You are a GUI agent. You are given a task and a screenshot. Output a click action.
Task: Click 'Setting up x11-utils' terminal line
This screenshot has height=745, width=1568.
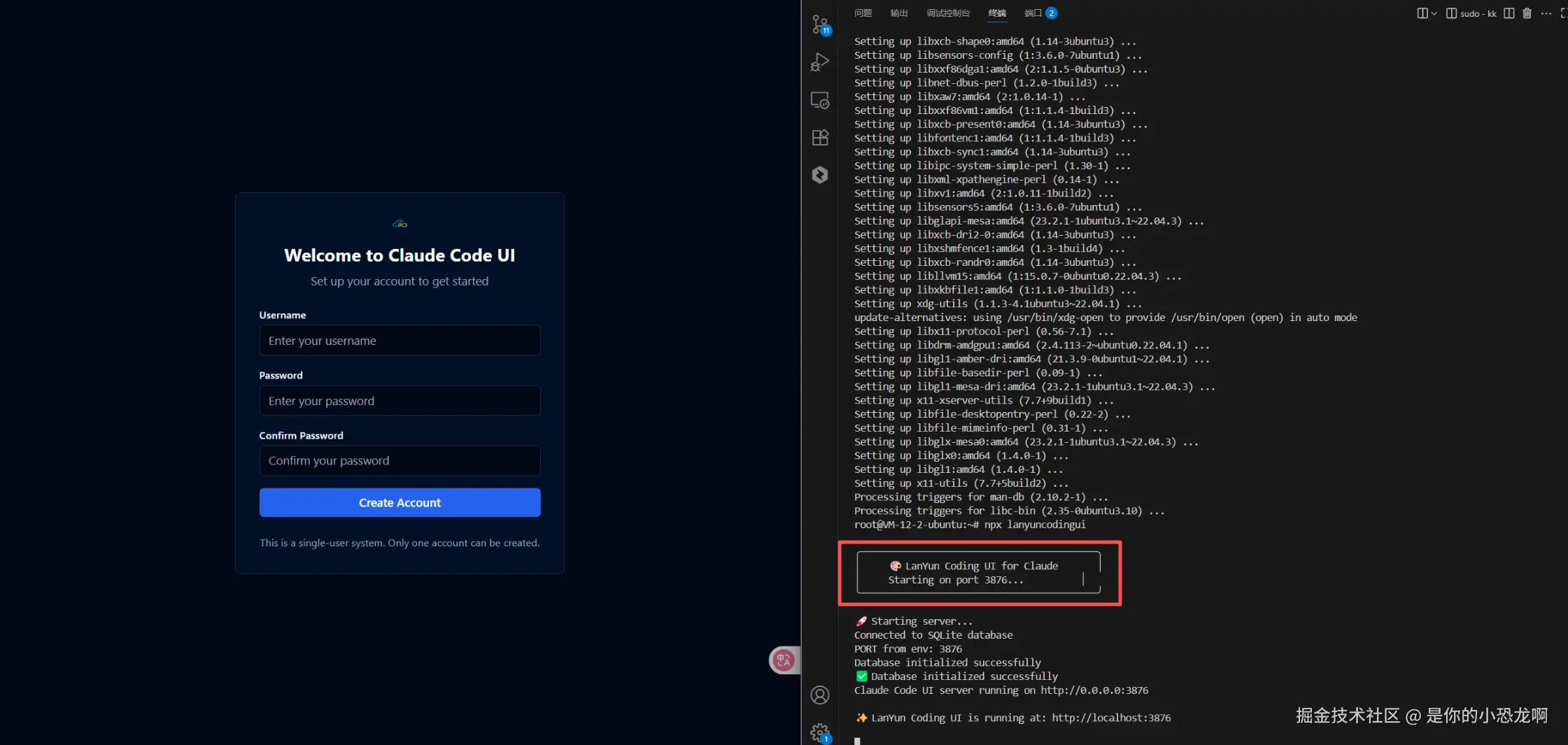pyautogui.click(x=961, y=483)
